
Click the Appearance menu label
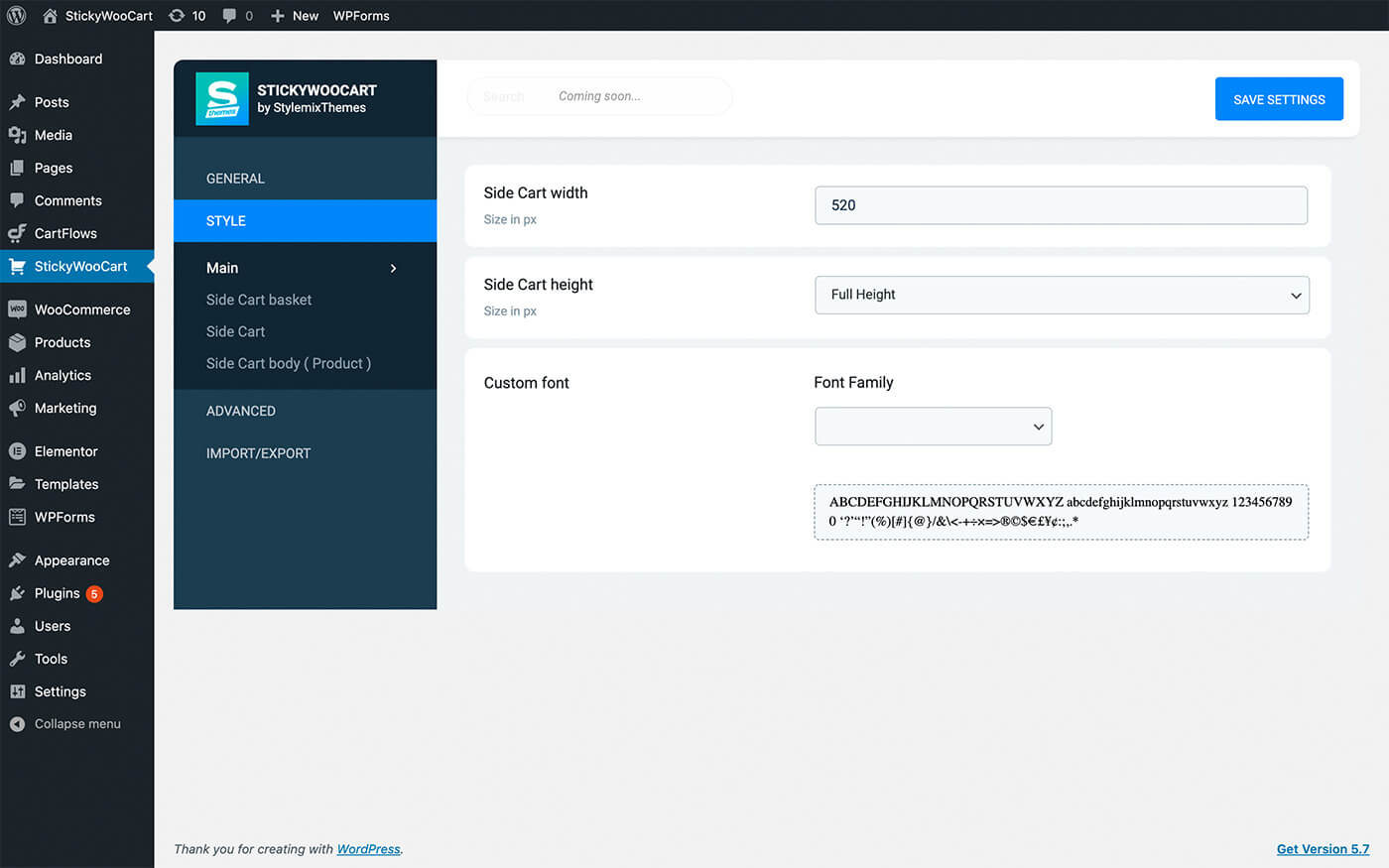[x=72, y=560]
